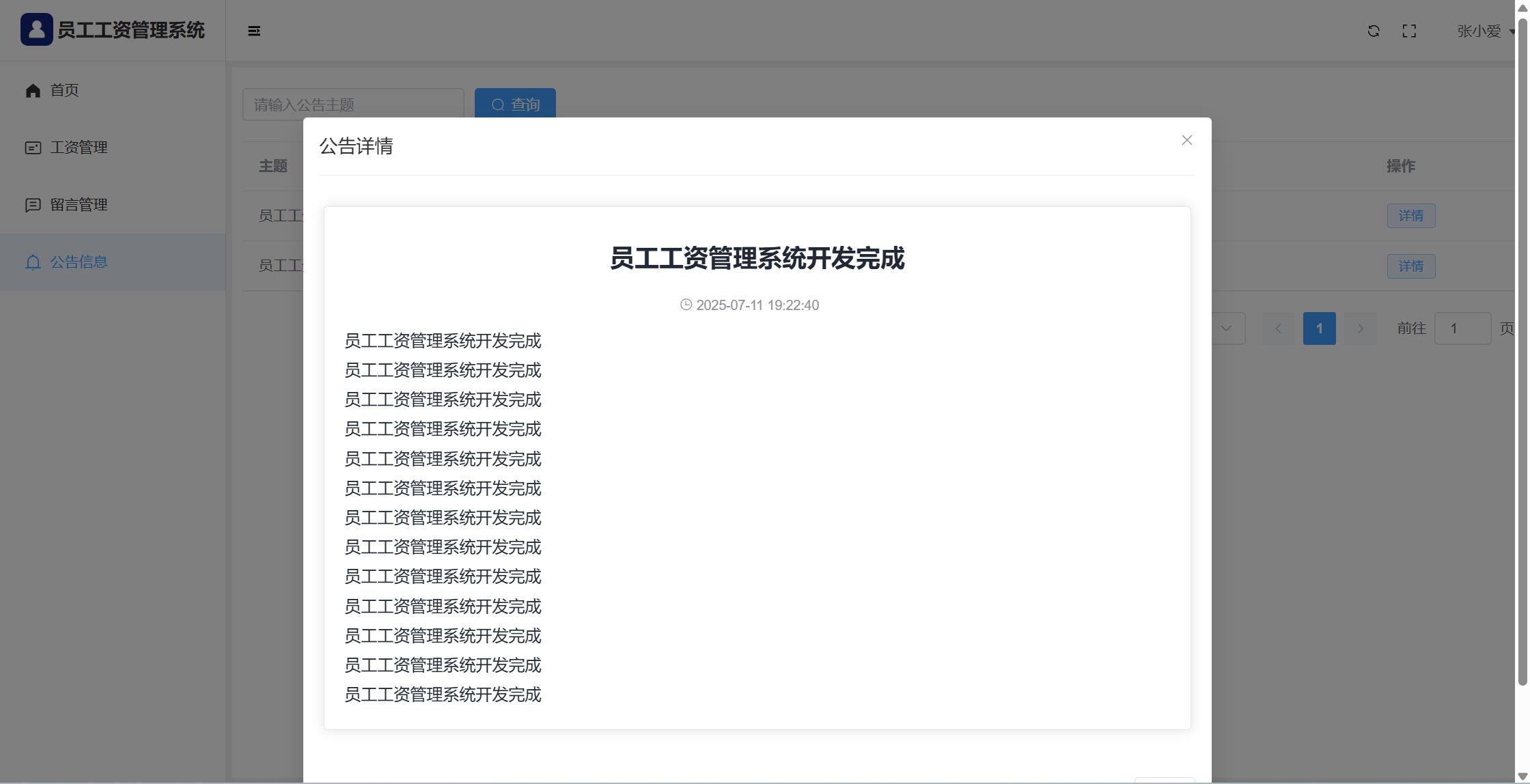Toggle fullscreen mode icon

(x=1409, y=31)
